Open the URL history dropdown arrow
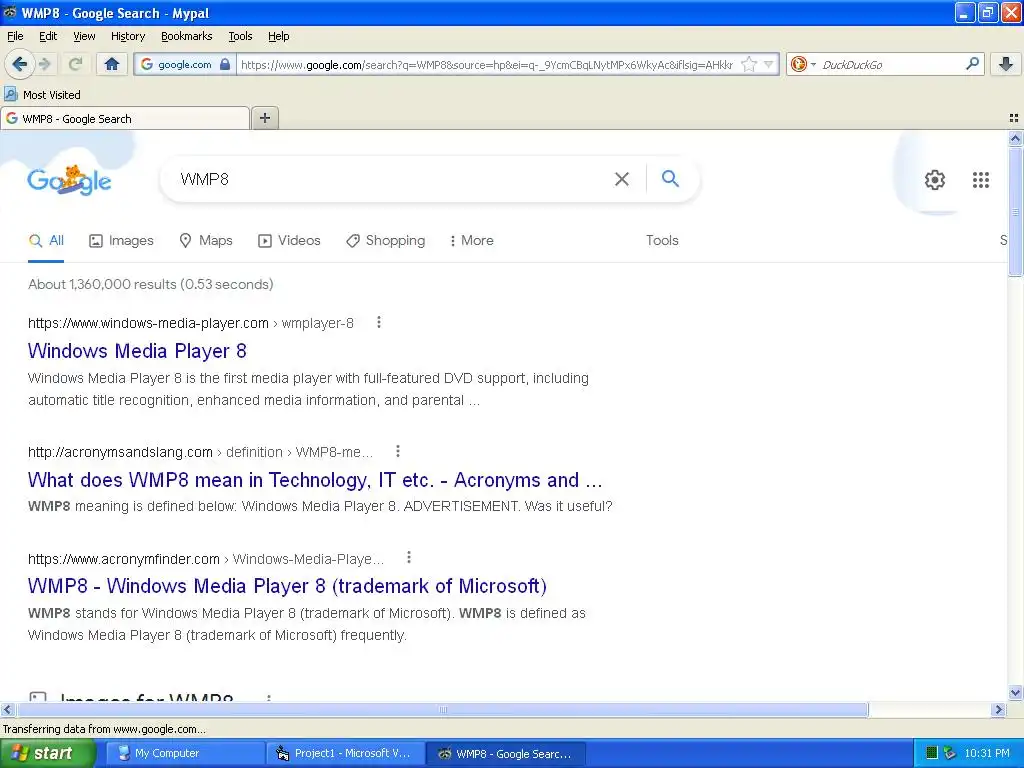This screenshot has height=768, width=1024. click(x=769, y=64)
